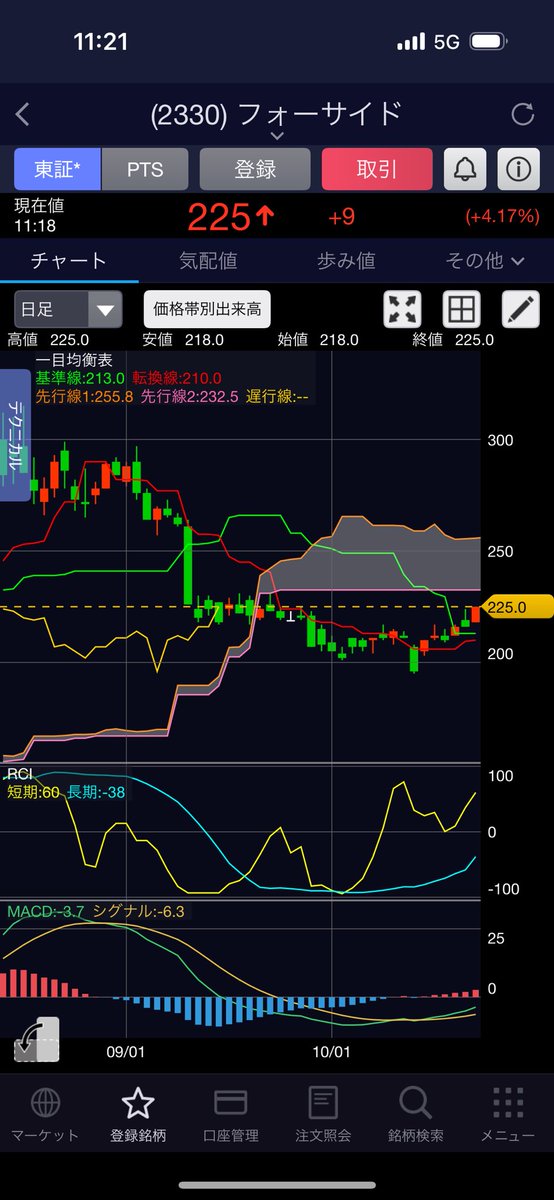
Task: Expand chevron below stock name
Action: coord(277,135)
